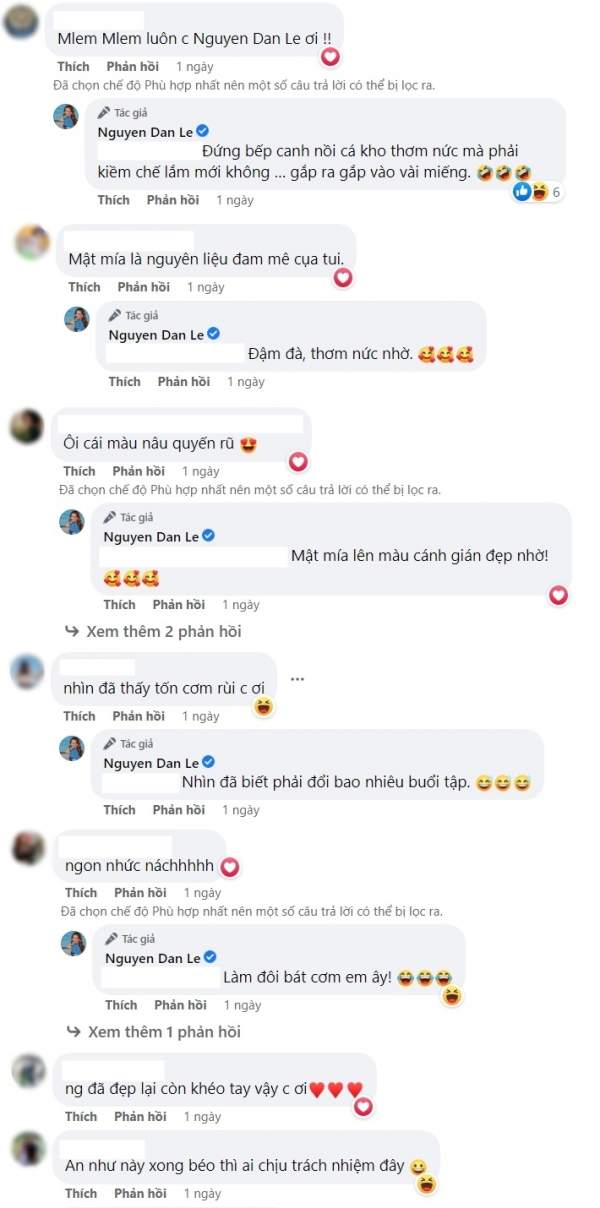Open the like and haha reactions showing 6
The height and width of the screenshot is (1208, 600).
coord(538,192)
